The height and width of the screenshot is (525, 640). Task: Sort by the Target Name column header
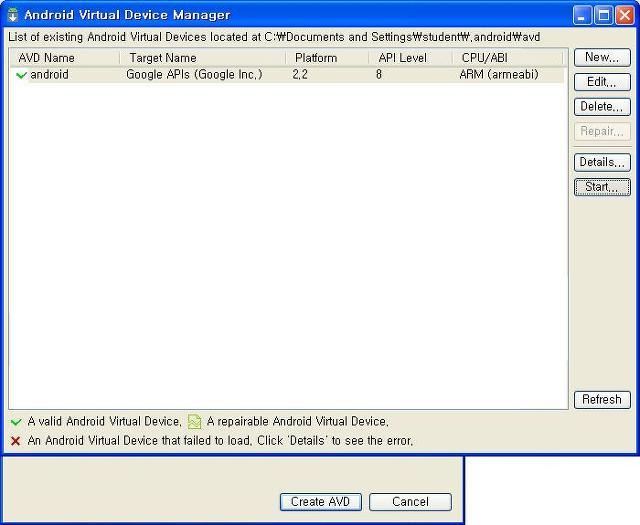pyautogui.click(x=203, y=58)
